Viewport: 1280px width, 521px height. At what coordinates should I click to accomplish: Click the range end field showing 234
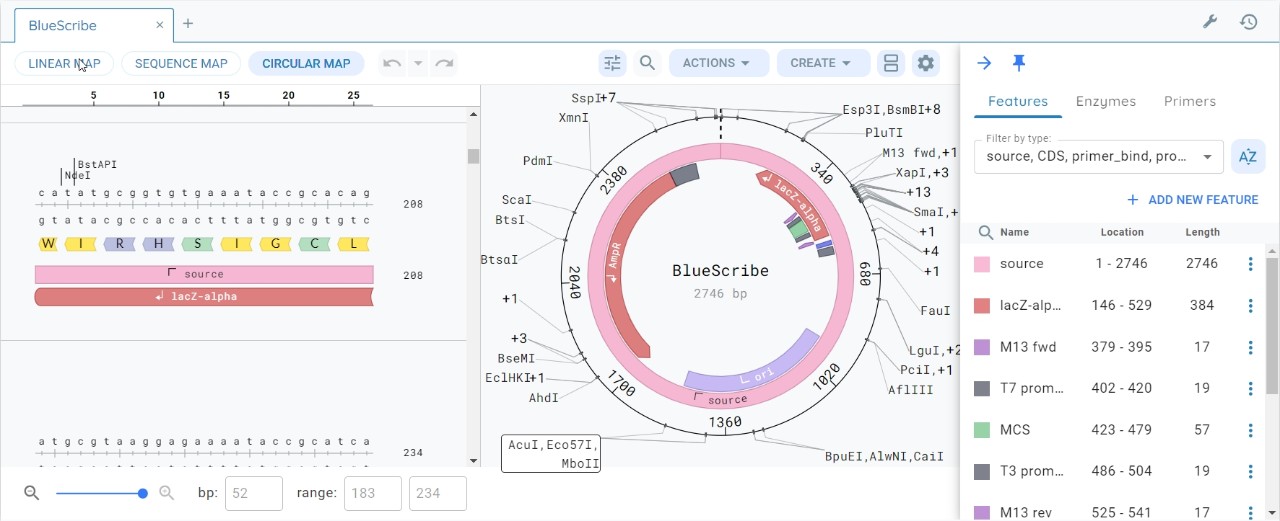(x=437, y=493)
